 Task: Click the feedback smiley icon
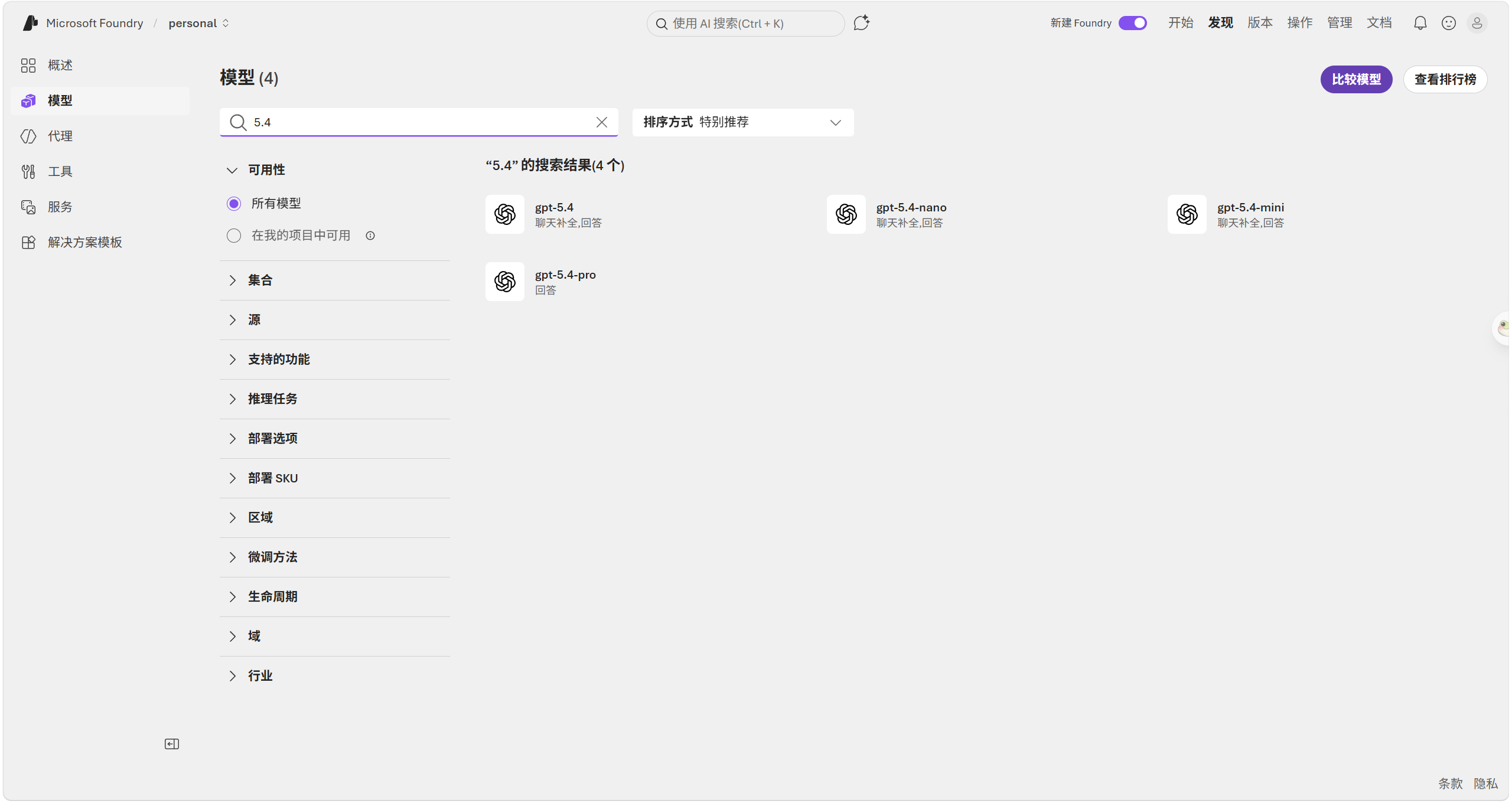(x=1448, y=23)
